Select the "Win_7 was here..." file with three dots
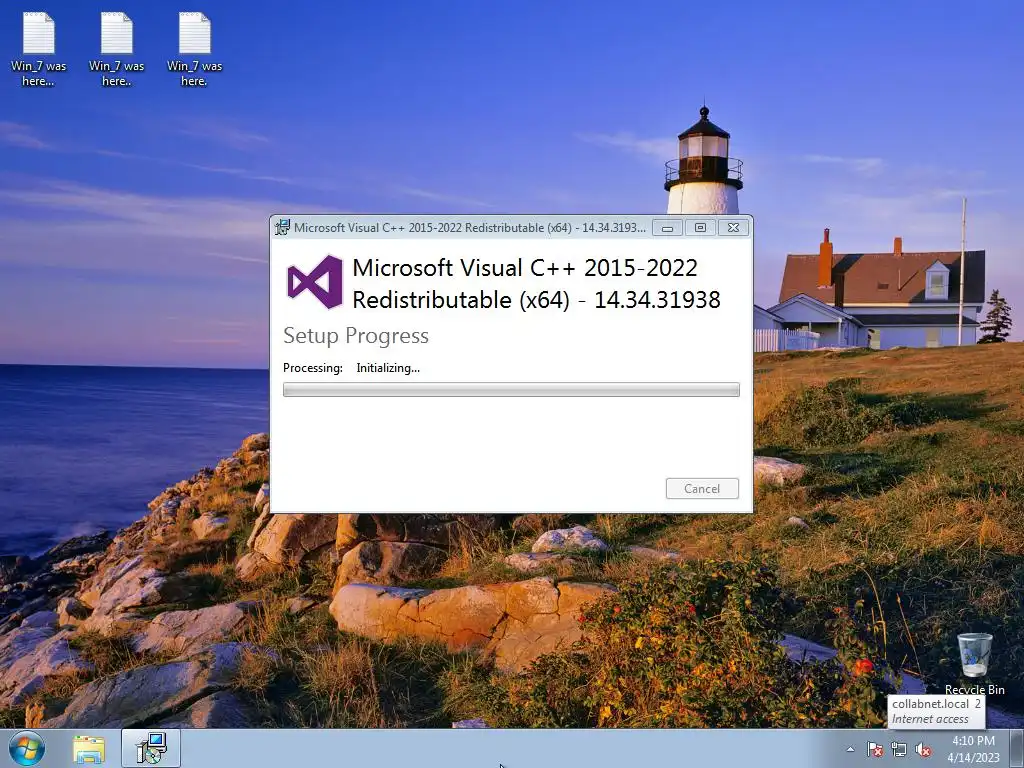1024x768 pixels. click(x=39, y=50)
